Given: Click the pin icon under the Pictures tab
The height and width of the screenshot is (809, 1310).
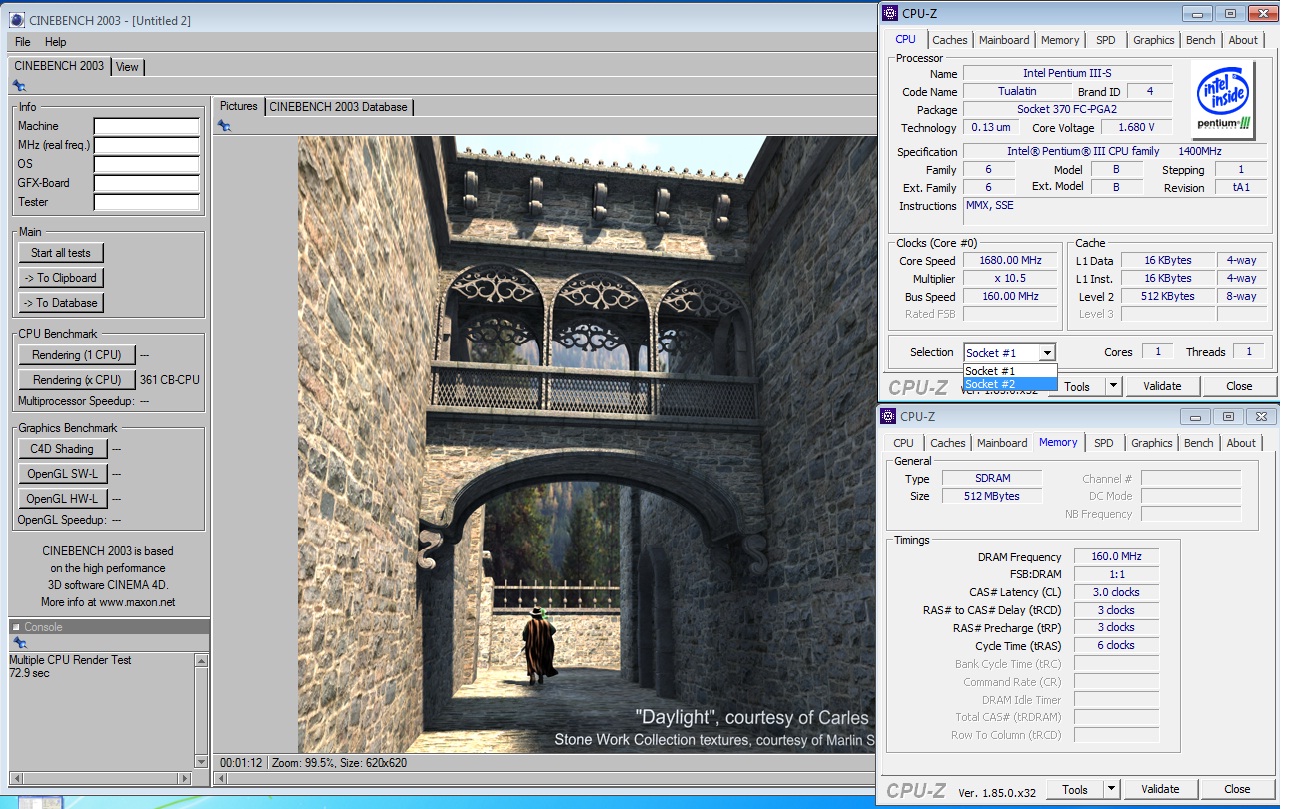Looking at the screenshot, I should (x=224, y=125).
